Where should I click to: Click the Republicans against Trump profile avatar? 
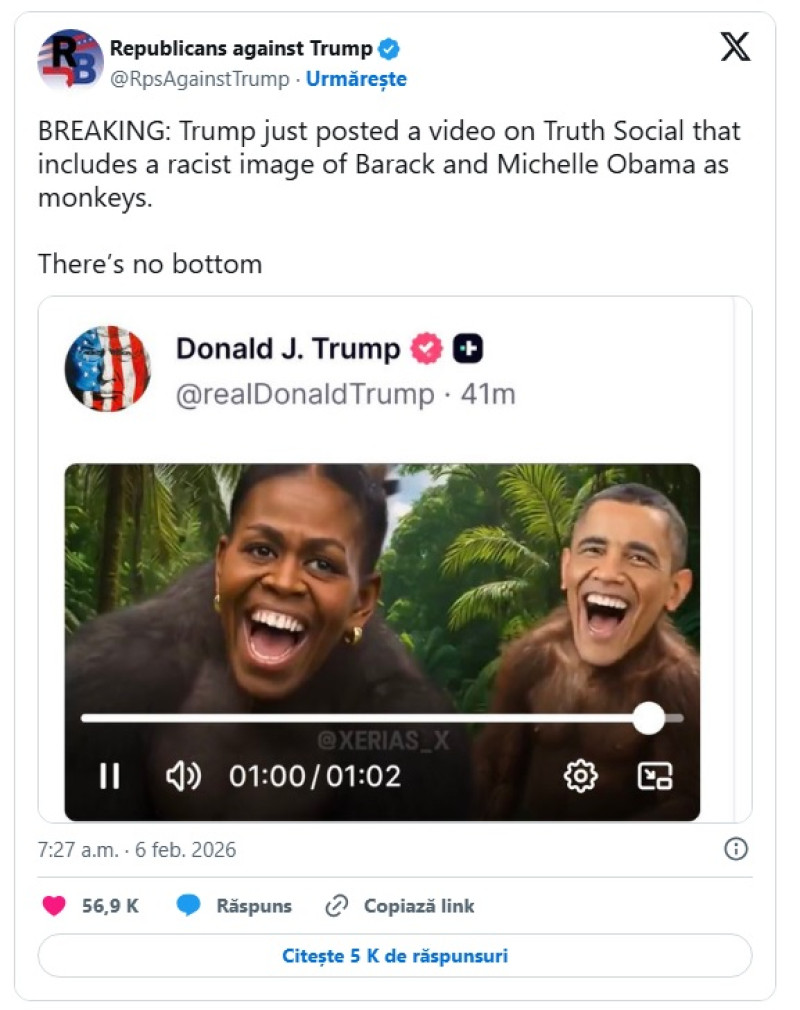click(70, 60)
